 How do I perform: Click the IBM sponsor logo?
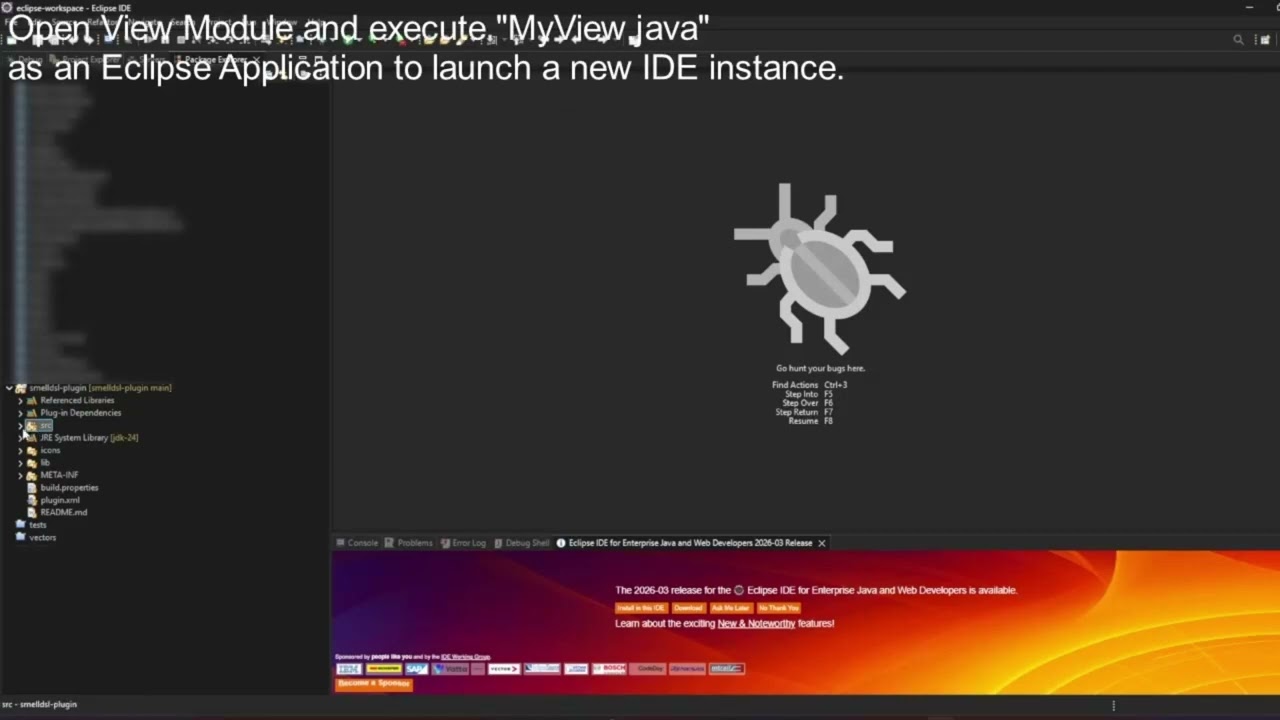(x=349, y=669)
